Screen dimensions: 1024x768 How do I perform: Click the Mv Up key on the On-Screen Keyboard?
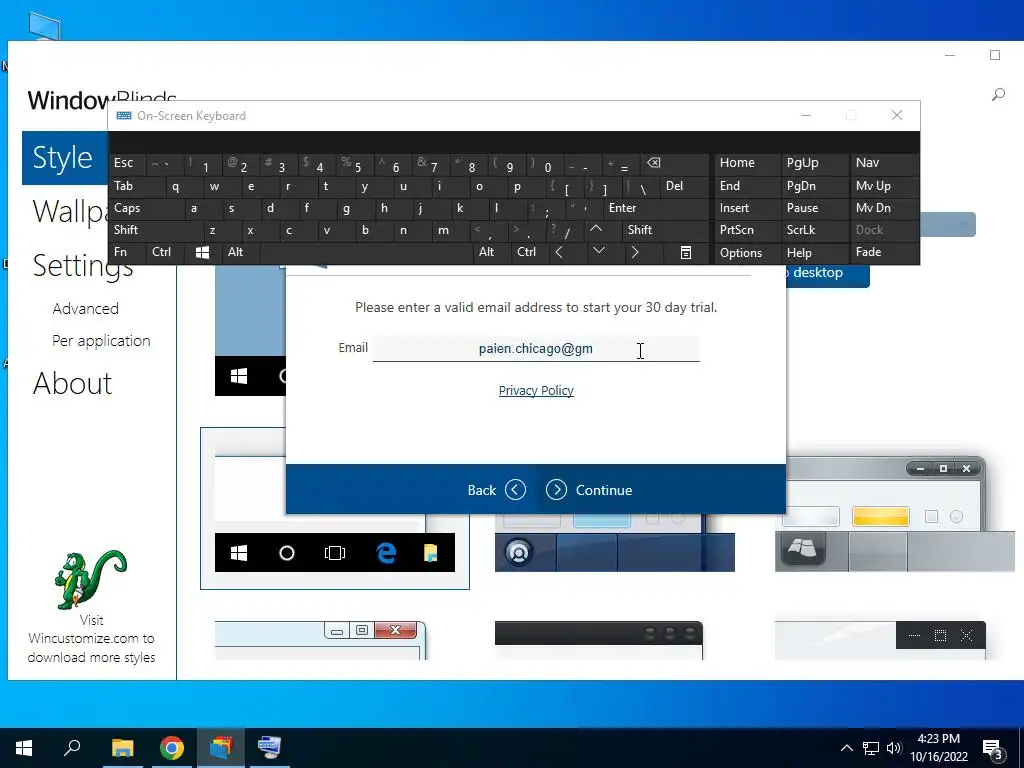(884, 186)
